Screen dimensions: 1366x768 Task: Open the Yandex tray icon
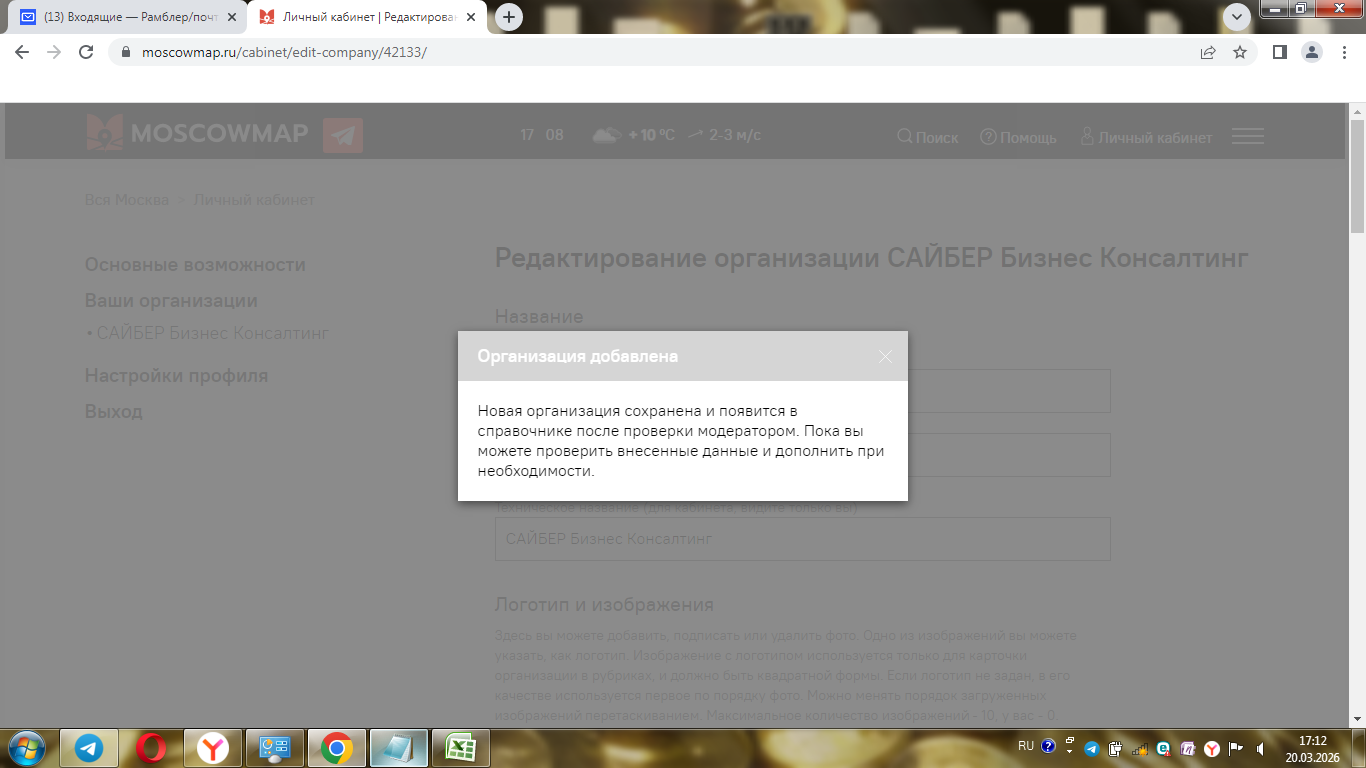[x=1212, y=748]
